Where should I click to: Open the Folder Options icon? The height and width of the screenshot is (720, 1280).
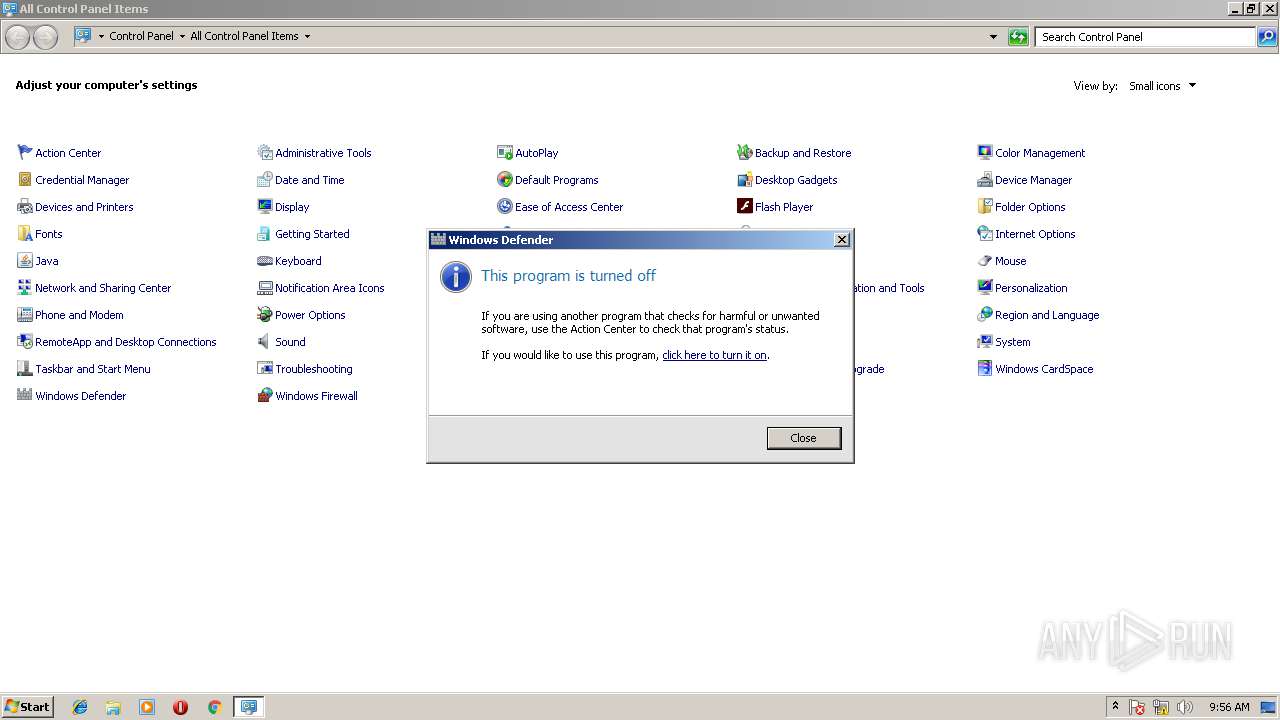pos(985,207)
